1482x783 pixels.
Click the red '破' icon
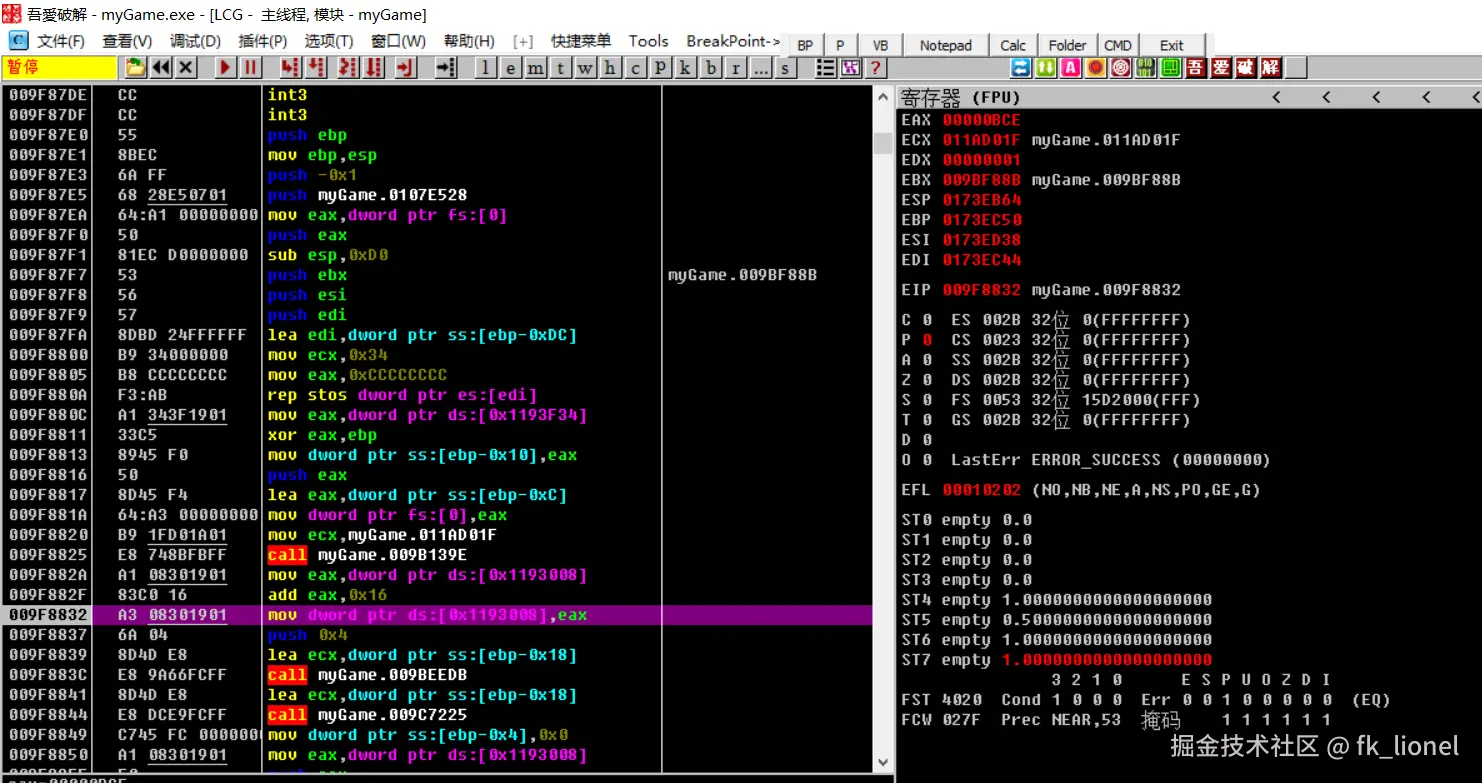pos(1246,67)
